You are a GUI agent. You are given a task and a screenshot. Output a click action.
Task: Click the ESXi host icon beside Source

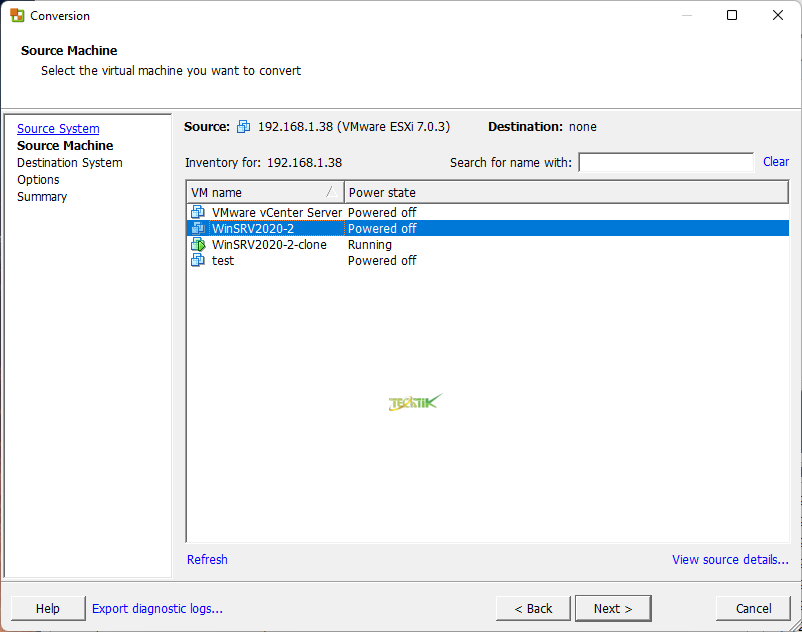click(x=243, y=126)
